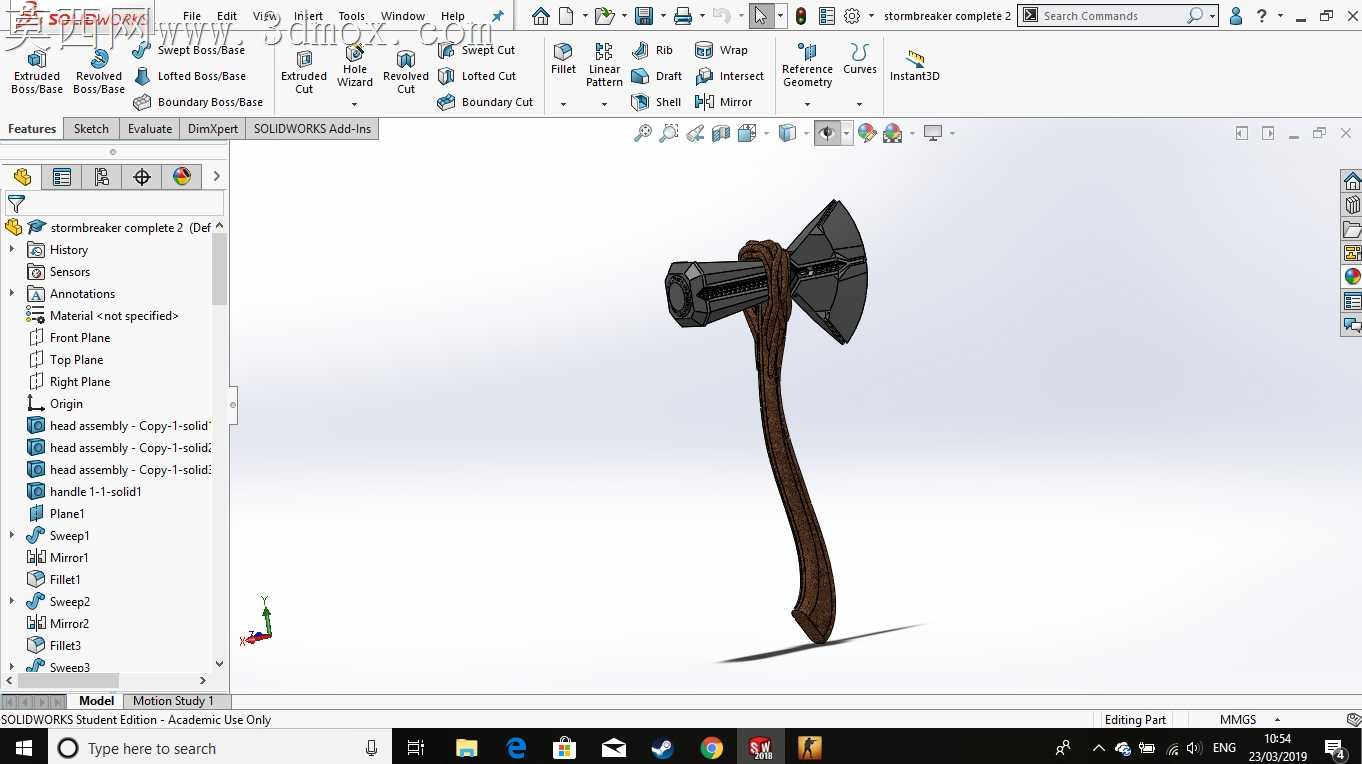The image size is (1362, 764).
Task: Expand the Annotations tree node
Action: click(12, 294)
